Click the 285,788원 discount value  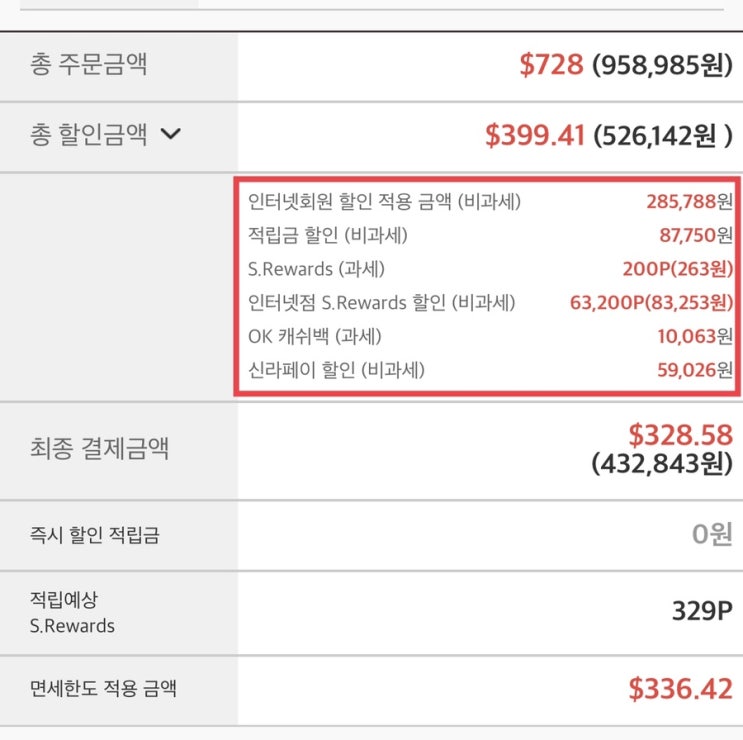click(689, 201)
